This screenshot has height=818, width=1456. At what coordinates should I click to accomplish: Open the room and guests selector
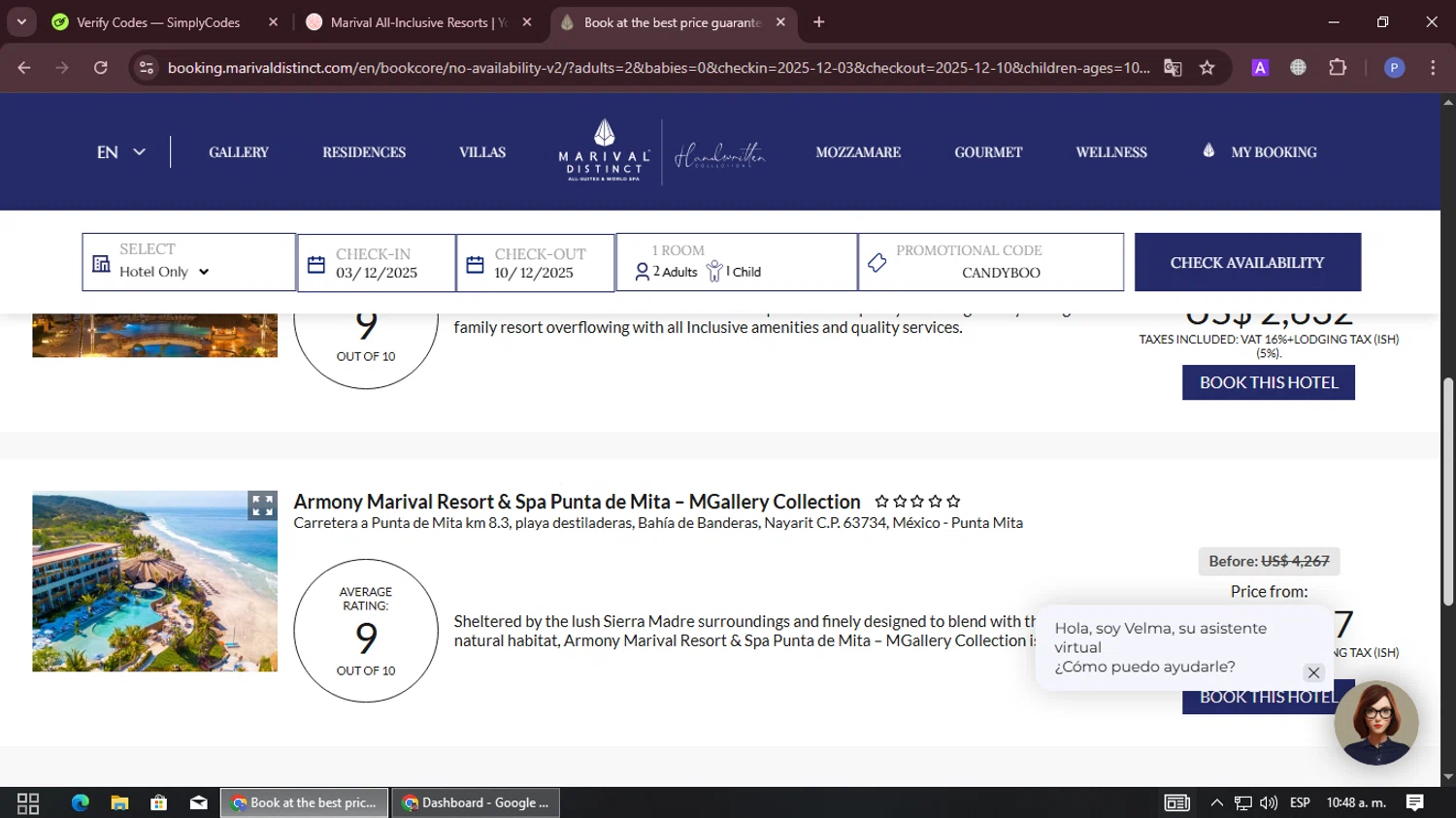[x=737, y=262]
